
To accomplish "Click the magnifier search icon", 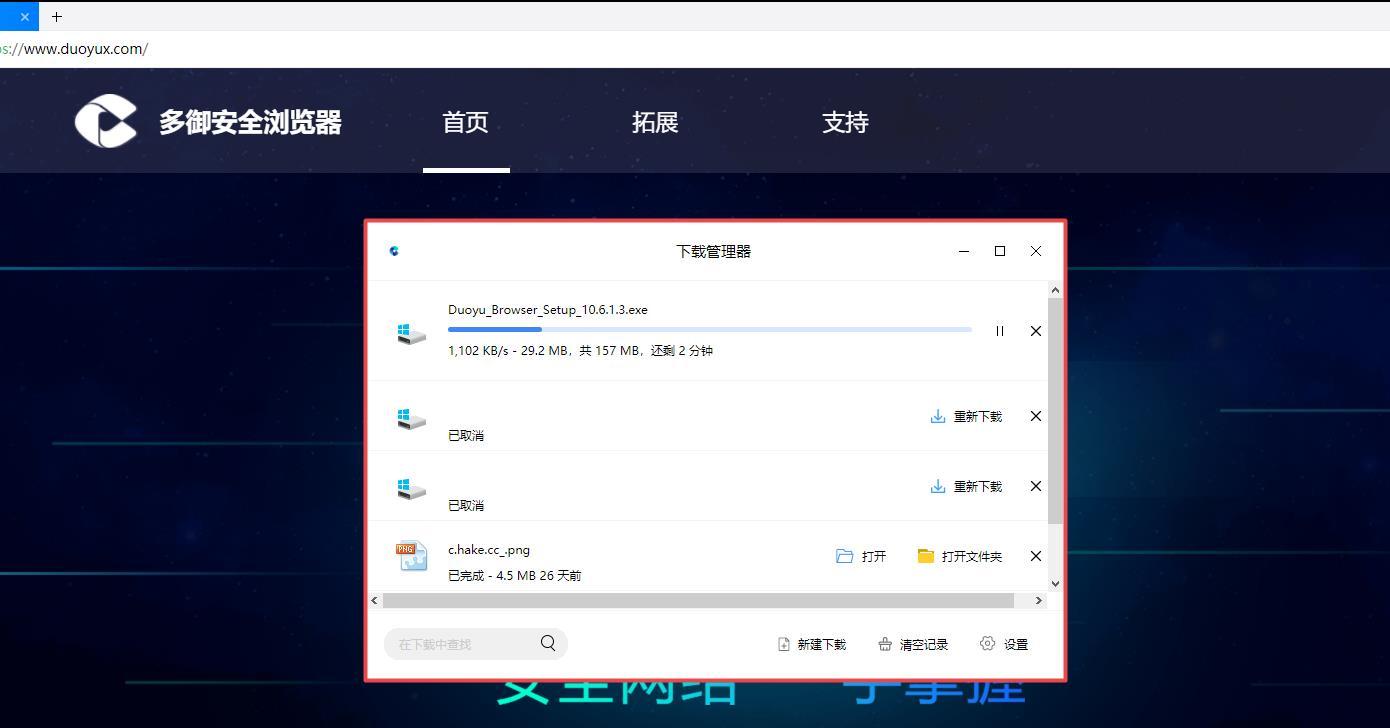I will click(x=548, y=643).
